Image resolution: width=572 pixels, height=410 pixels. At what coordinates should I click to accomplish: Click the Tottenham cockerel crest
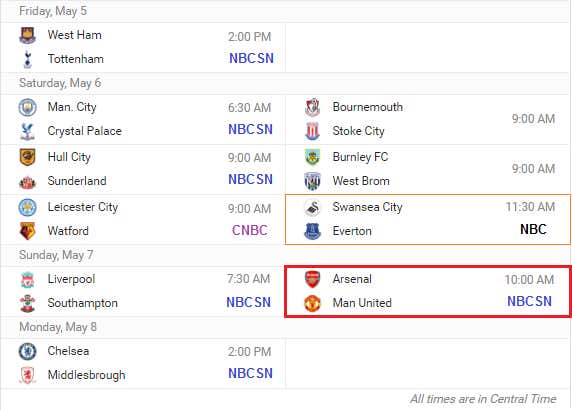click(x=27, y=59)
